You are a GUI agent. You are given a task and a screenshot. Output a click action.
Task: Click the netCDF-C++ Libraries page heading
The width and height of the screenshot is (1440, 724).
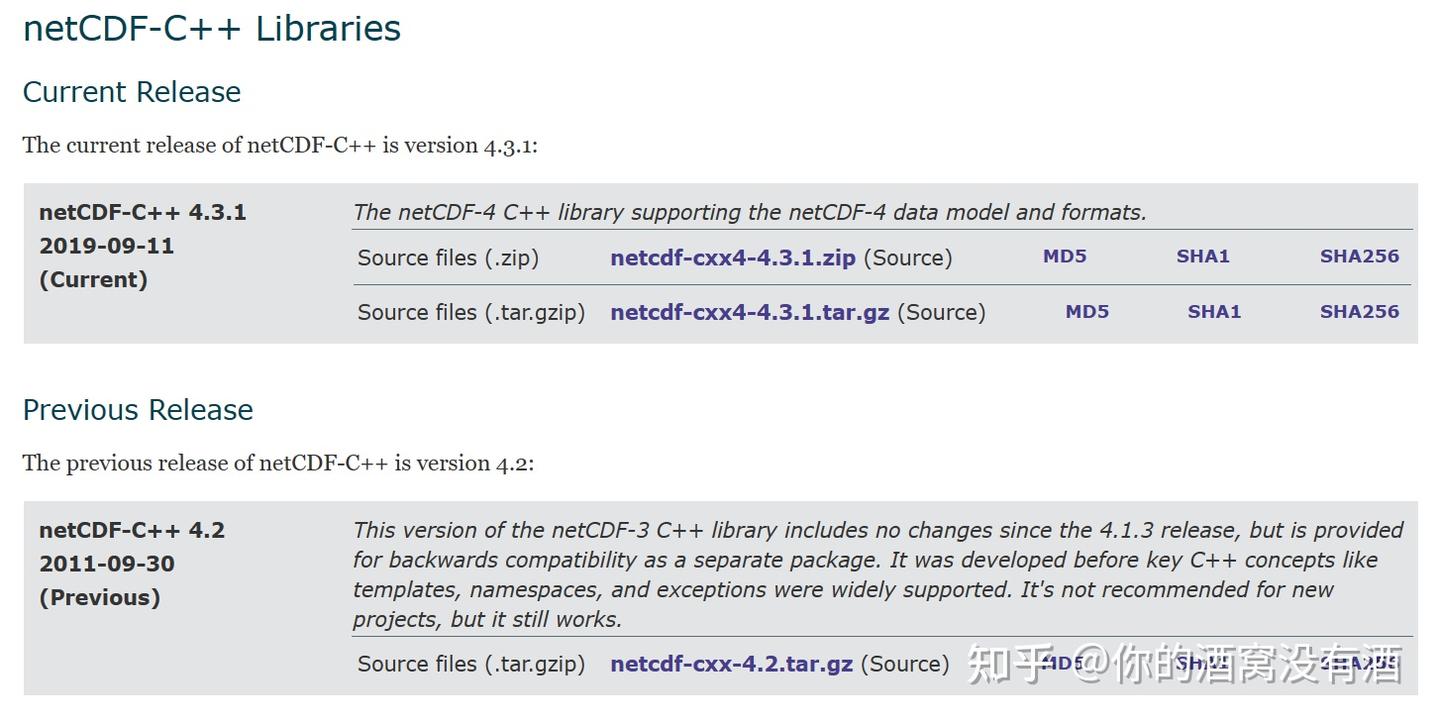(211, 28)
